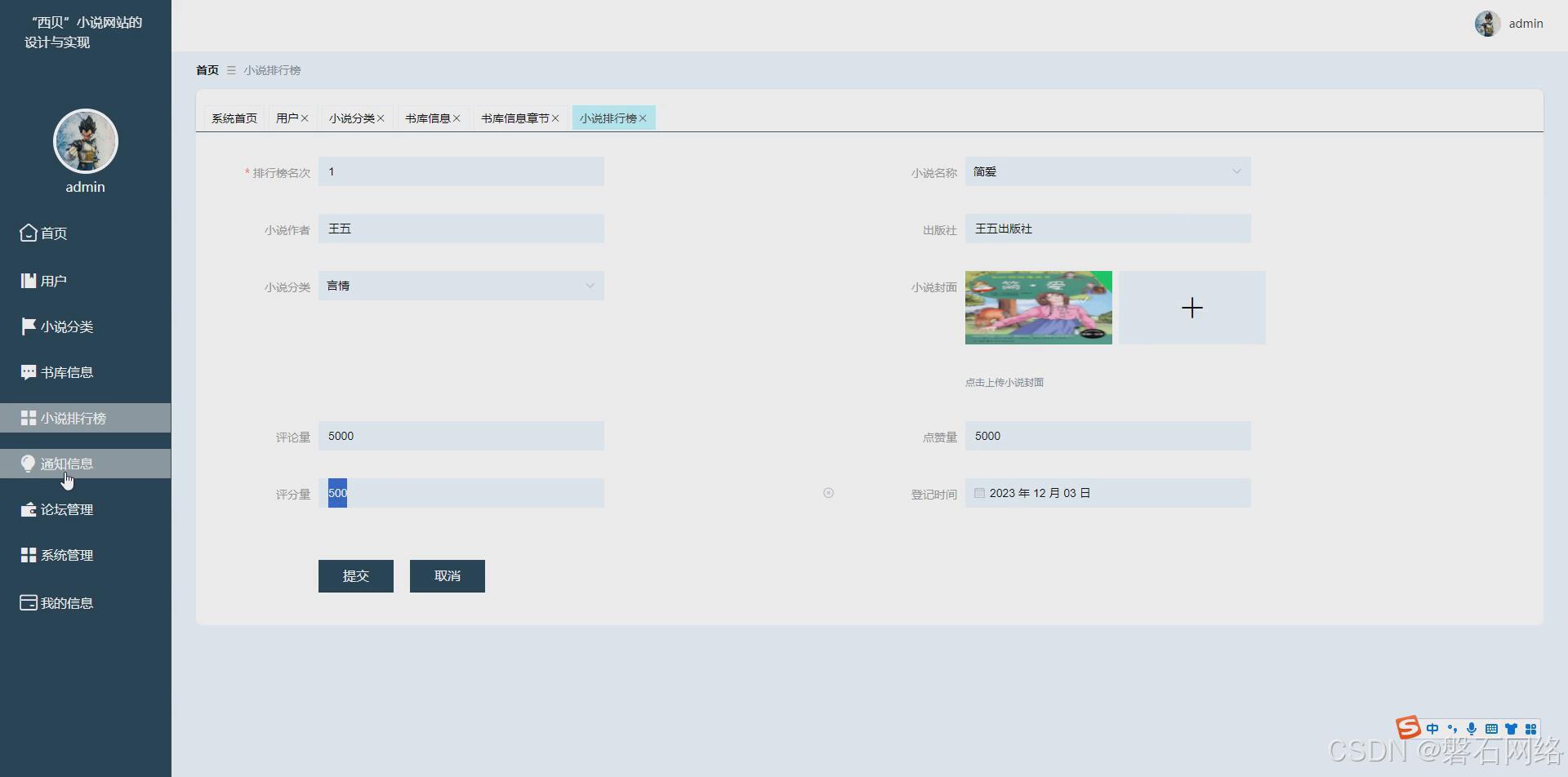Viewport: 1568px width, 777px height.
Task: Click the calendar icon in 登记时间 field
Action: (979, 493)
